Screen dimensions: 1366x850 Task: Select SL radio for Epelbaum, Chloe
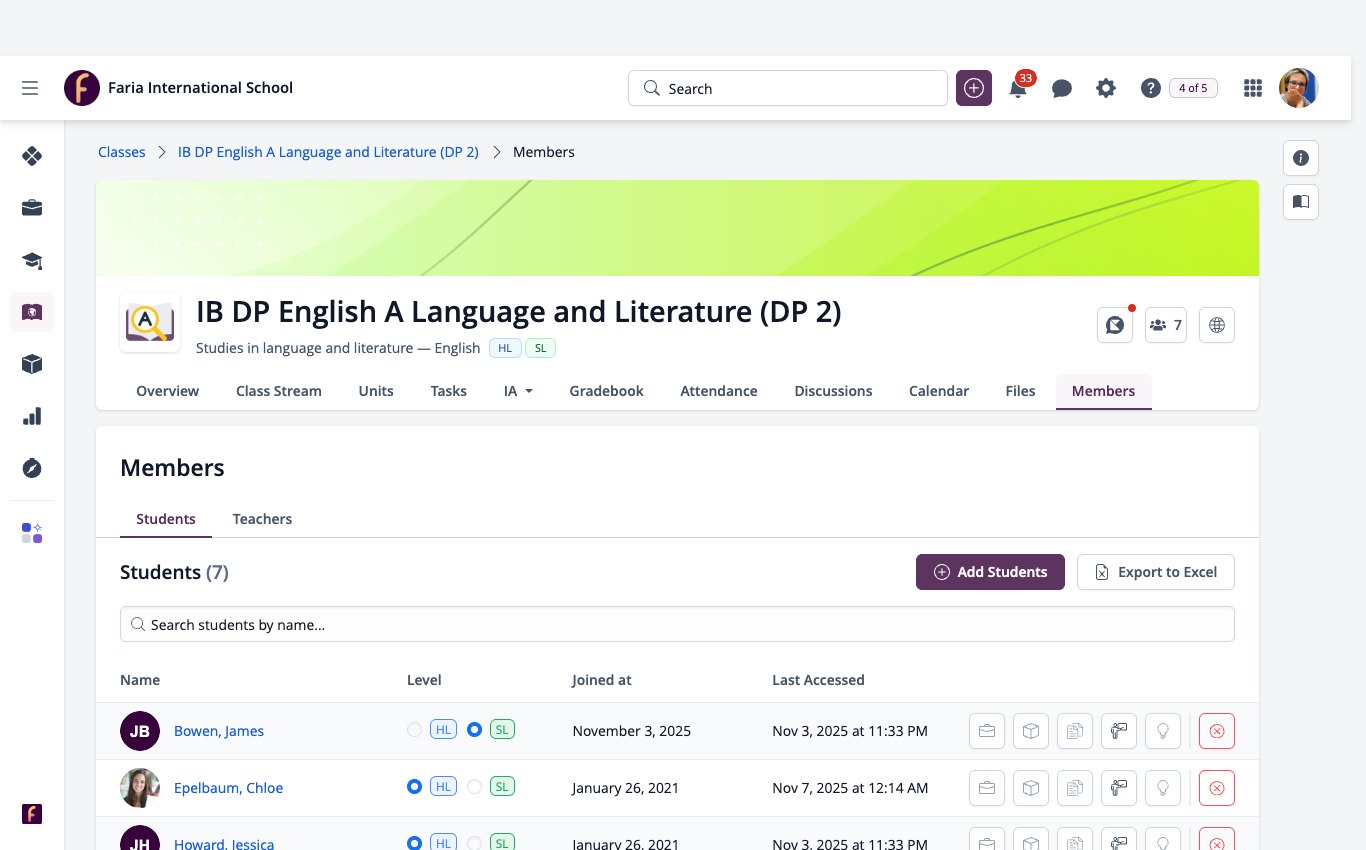pyautogui.click(x=475, y=787)
